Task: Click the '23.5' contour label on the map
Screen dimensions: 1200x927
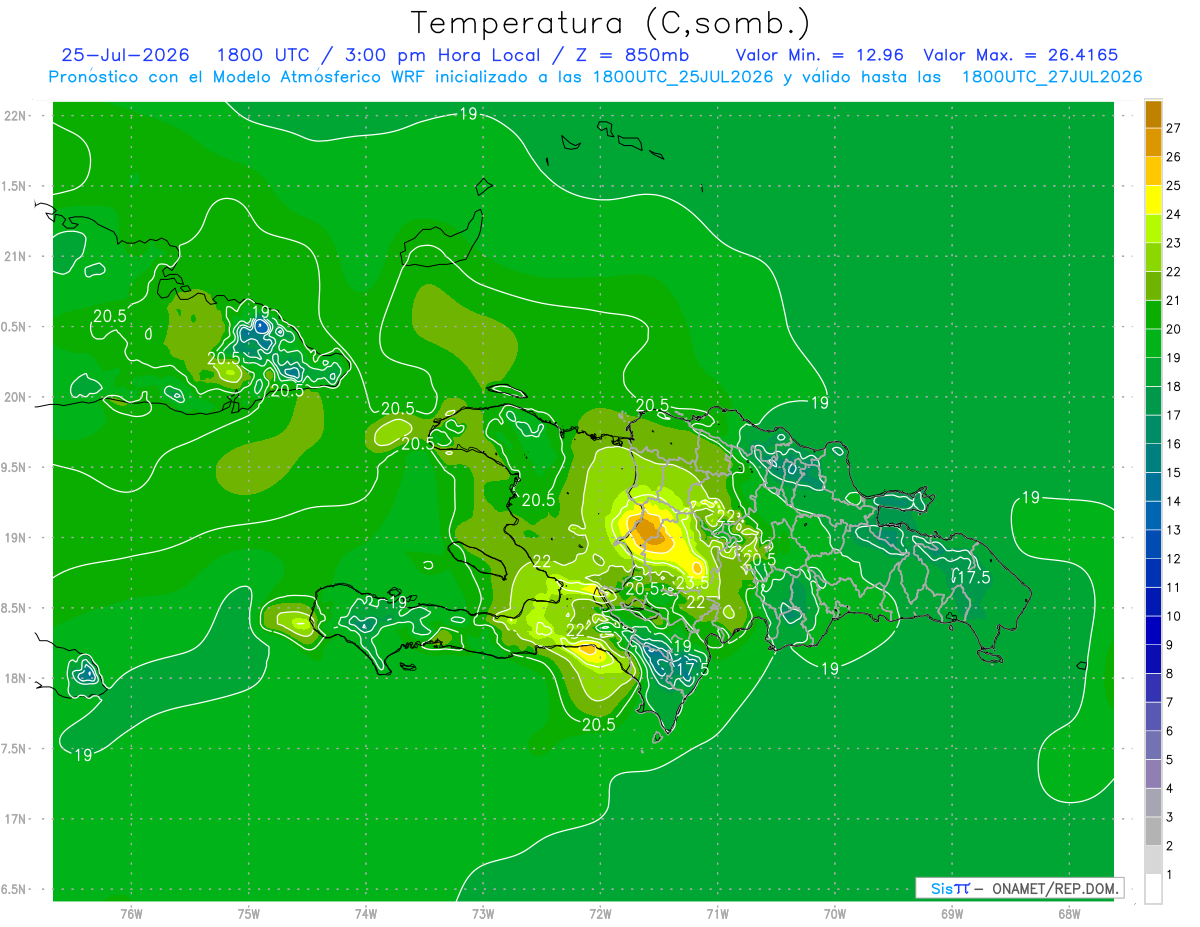Action: pyautogui.click(x=693, y=582)
